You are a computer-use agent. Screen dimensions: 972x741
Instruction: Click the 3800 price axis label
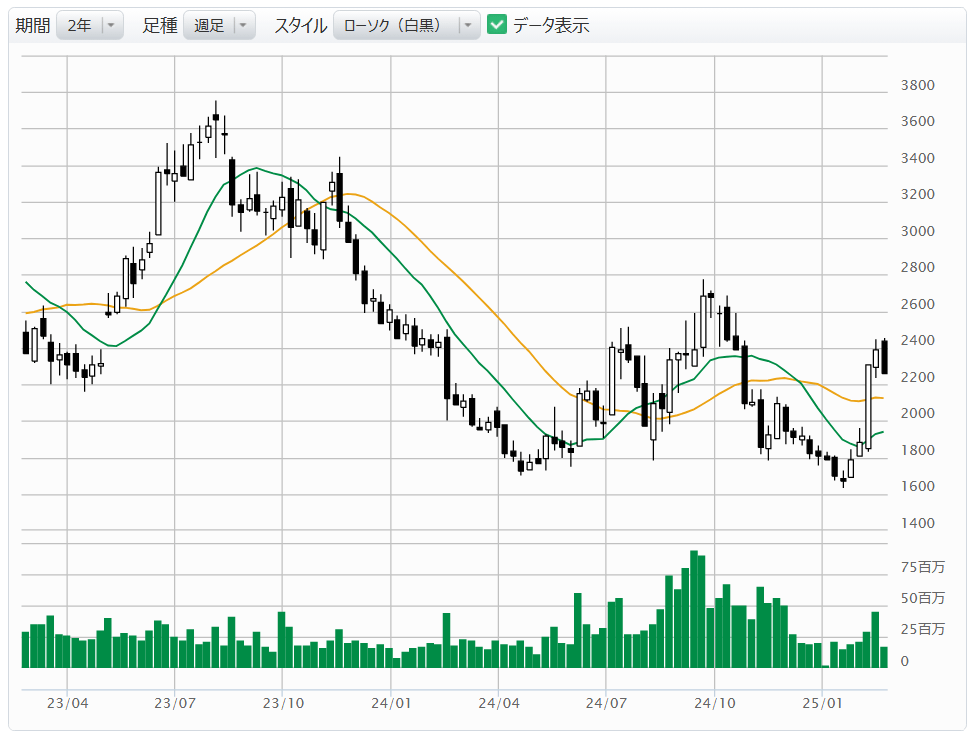[x=917, y=85]
